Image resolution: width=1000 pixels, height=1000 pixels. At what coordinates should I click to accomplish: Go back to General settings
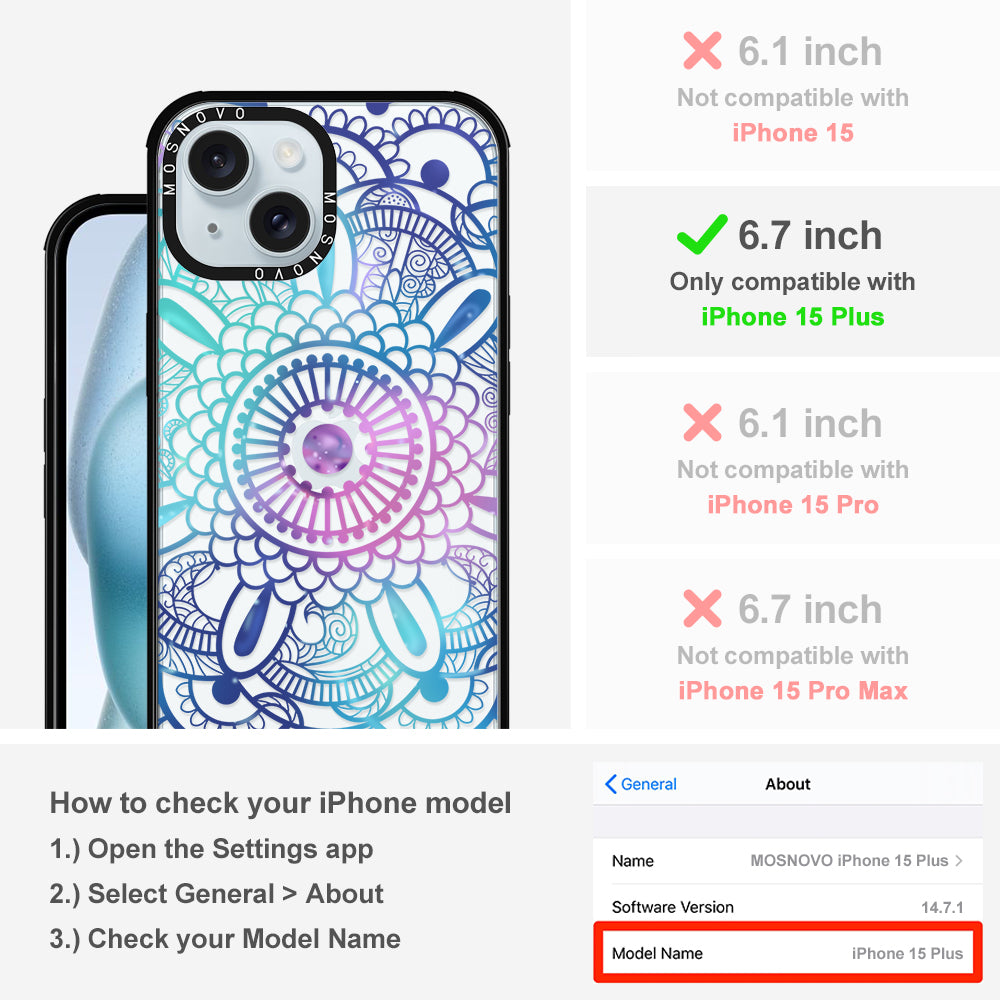[x=641, y=784]
